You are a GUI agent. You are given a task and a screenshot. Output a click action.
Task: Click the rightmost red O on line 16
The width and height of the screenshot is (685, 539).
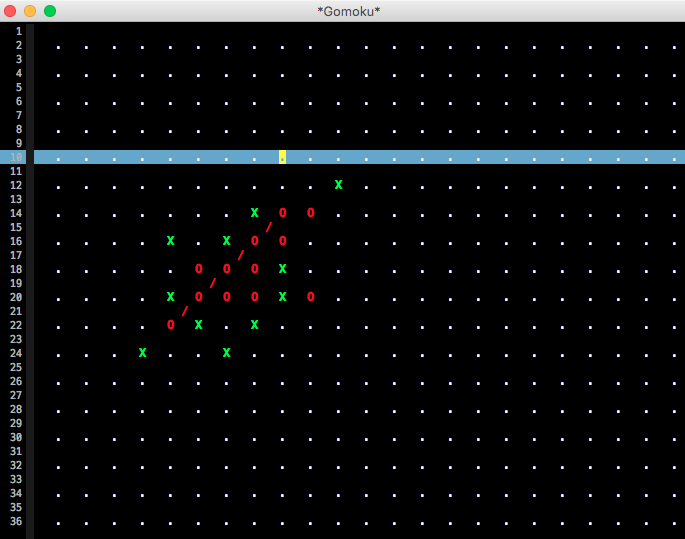pos(283,241)
